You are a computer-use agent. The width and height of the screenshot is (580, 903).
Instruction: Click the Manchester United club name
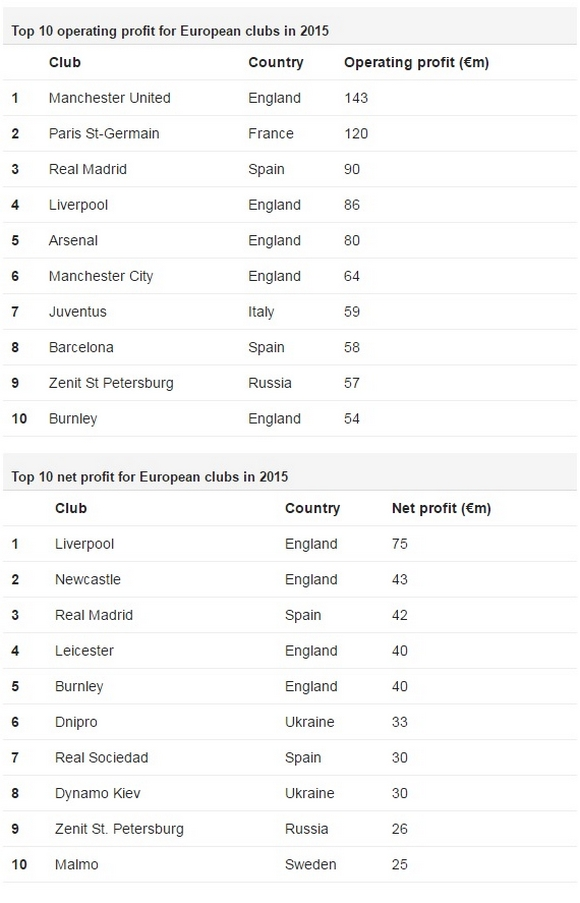click(109, 98)
